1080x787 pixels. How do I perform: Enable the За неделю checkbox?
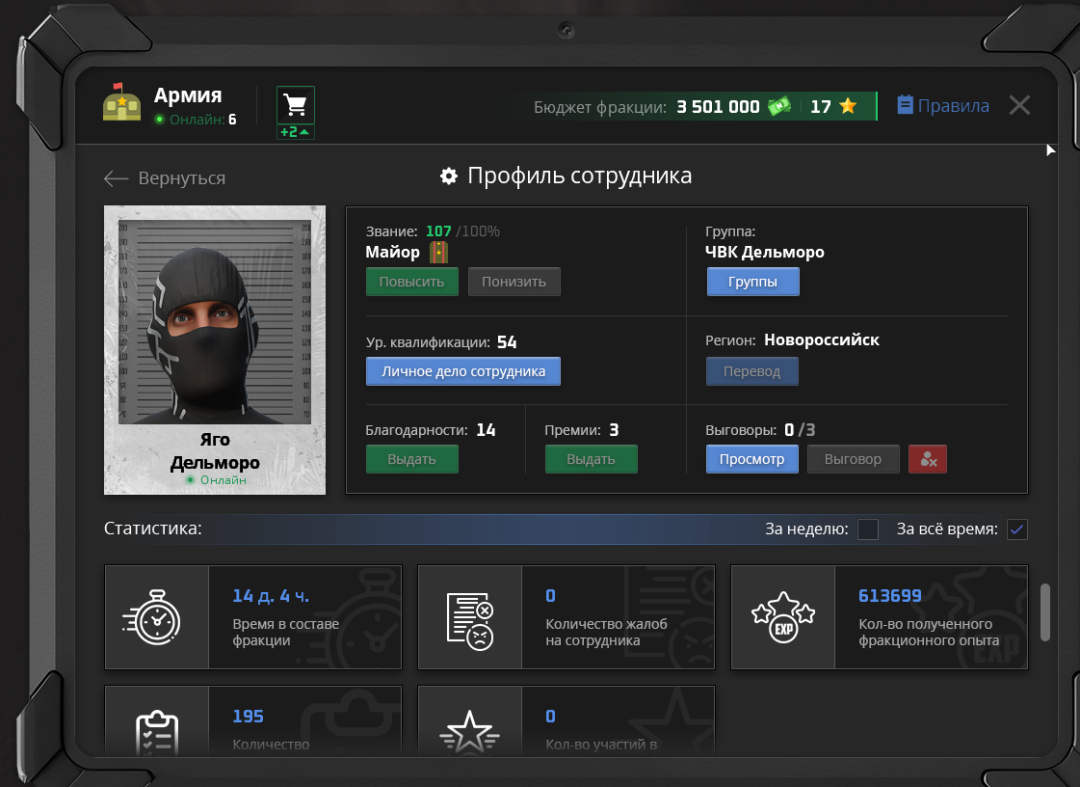point(868,529)
